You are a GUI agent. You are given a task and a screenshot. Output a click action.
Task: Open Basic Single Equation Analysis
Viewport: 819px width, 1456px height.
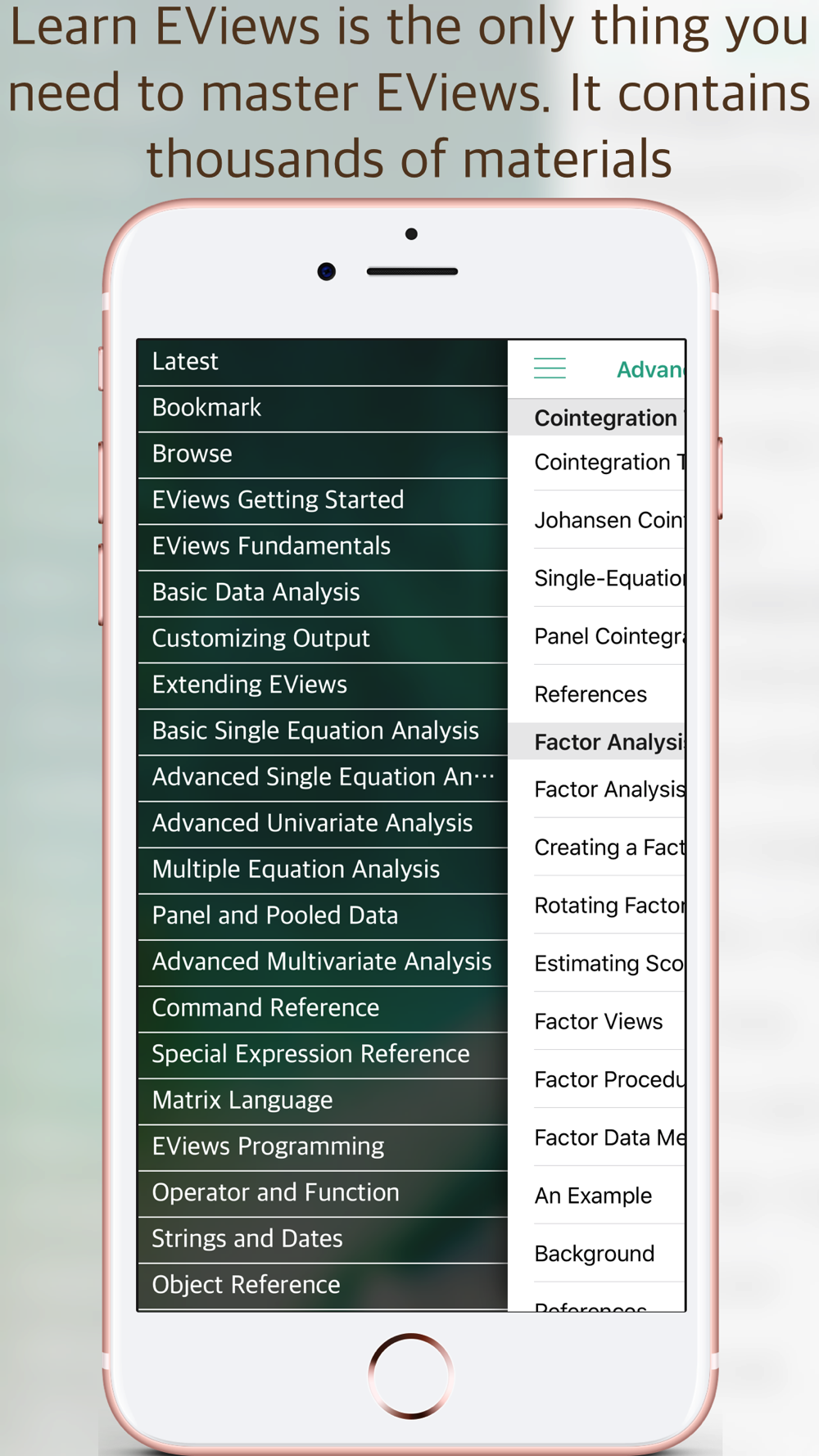323,731
